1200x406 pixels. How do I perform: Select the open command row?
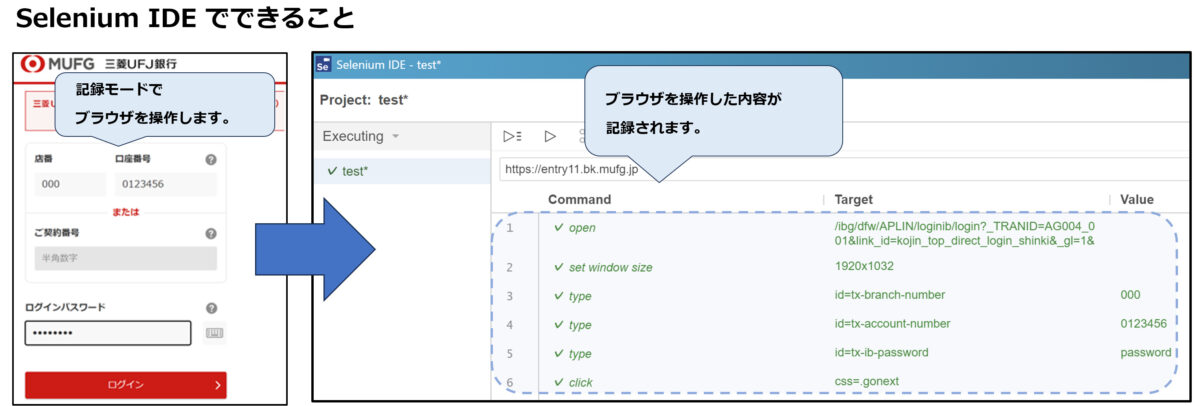700,228
